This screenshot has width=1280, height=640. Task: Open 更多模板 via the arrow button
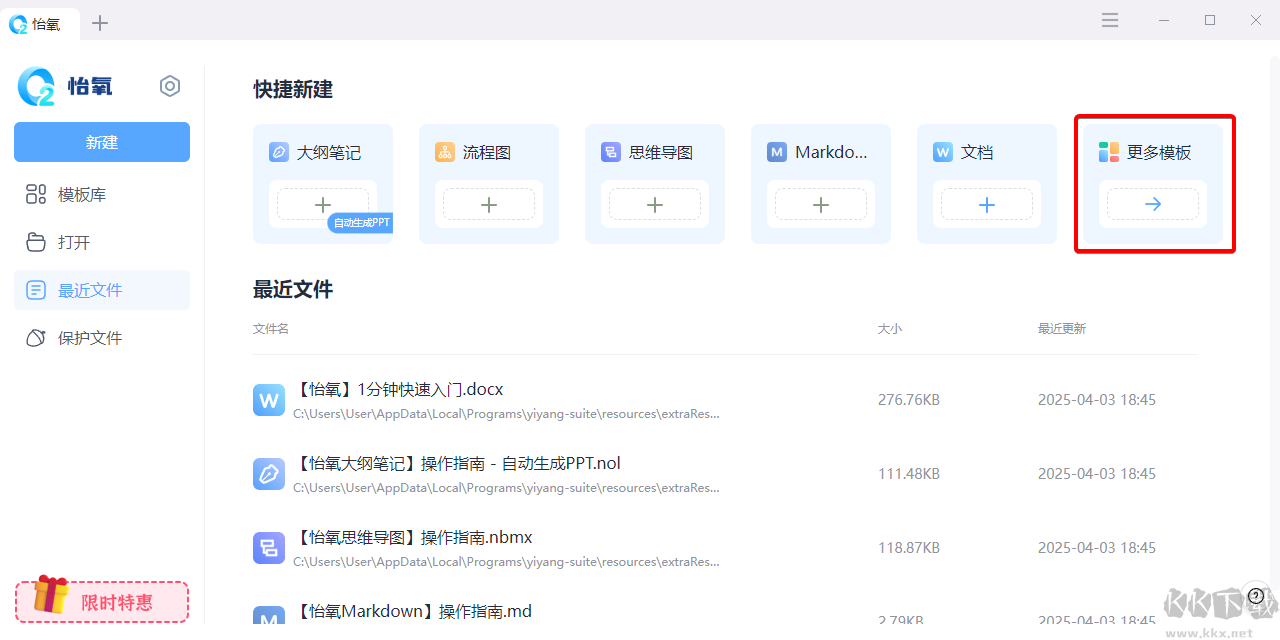pos(1152,204)
